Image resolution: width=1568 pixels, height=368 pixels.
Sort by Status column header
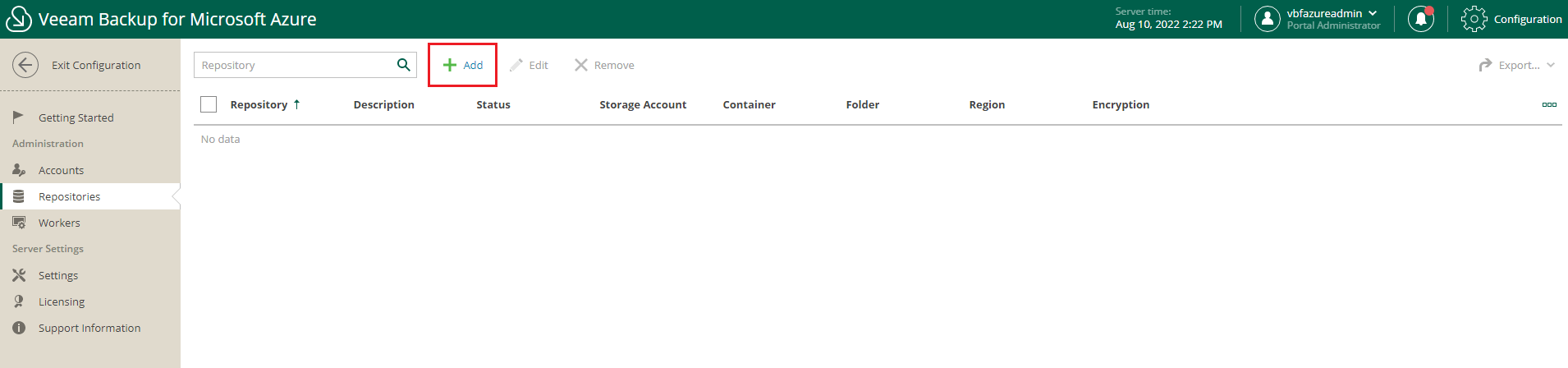click(x=493, y=104)
